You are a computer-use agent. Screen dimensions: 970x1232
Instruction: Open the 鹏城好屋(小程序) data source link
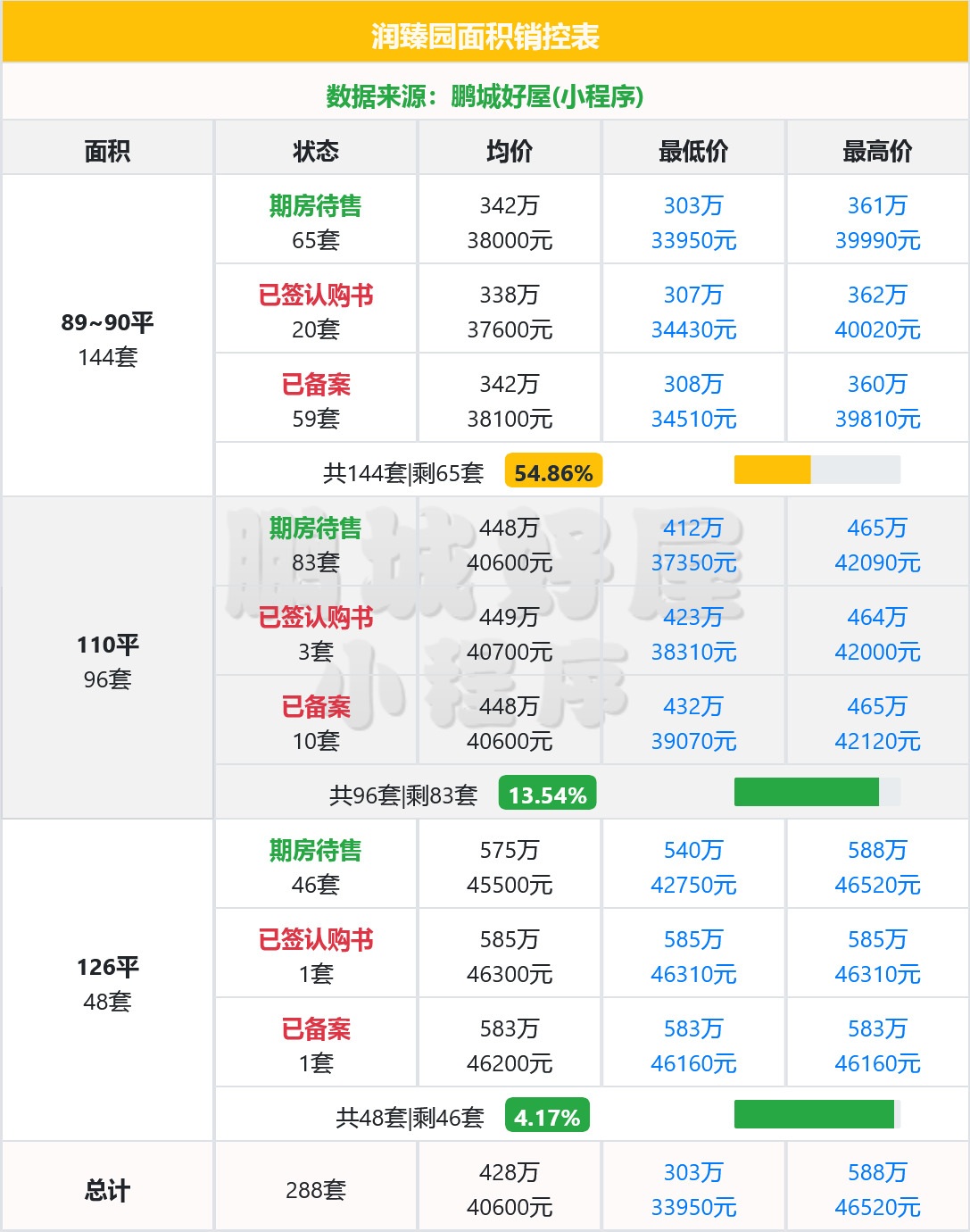coord(546,96)
